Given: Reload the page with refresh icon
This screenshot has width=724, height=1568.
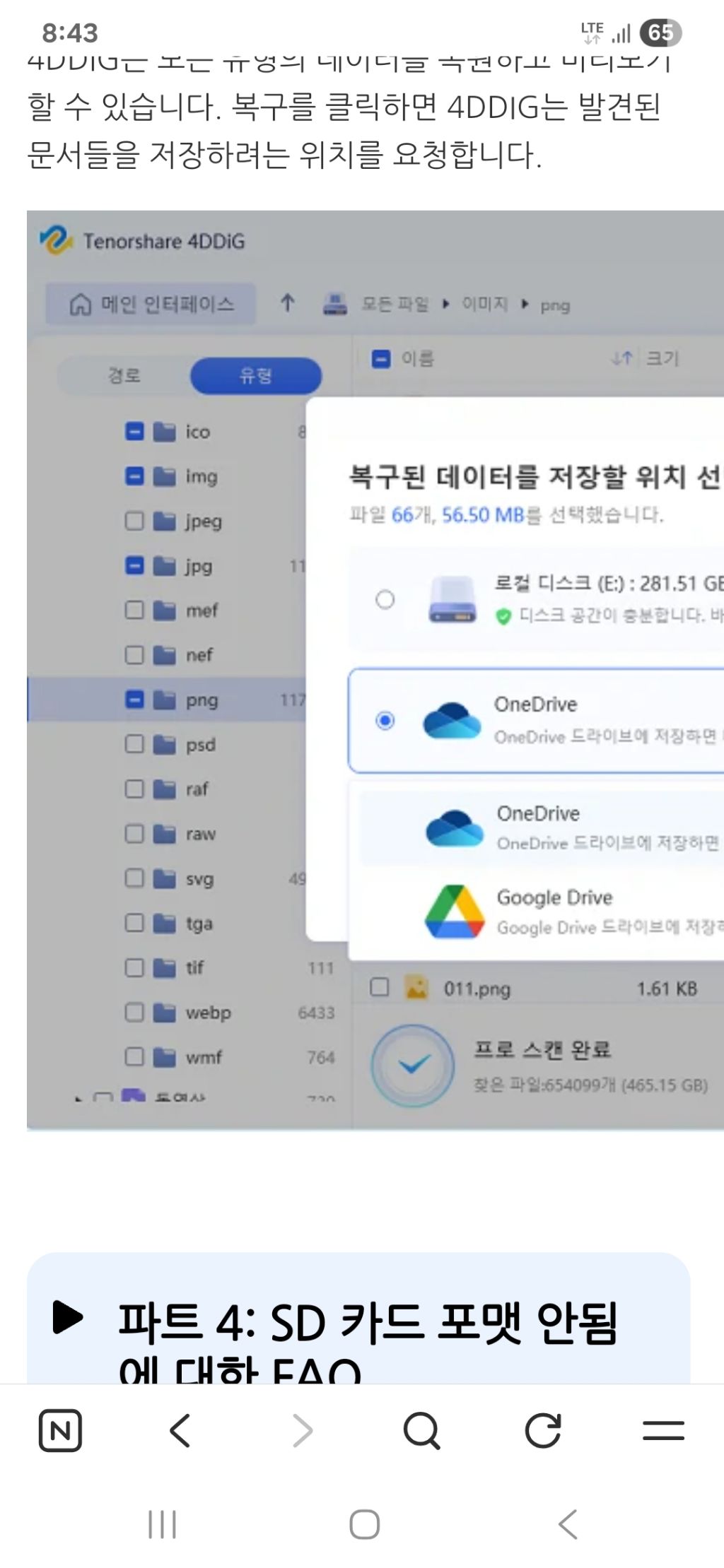Looking at the screenshot, I should click(543, 1431).
